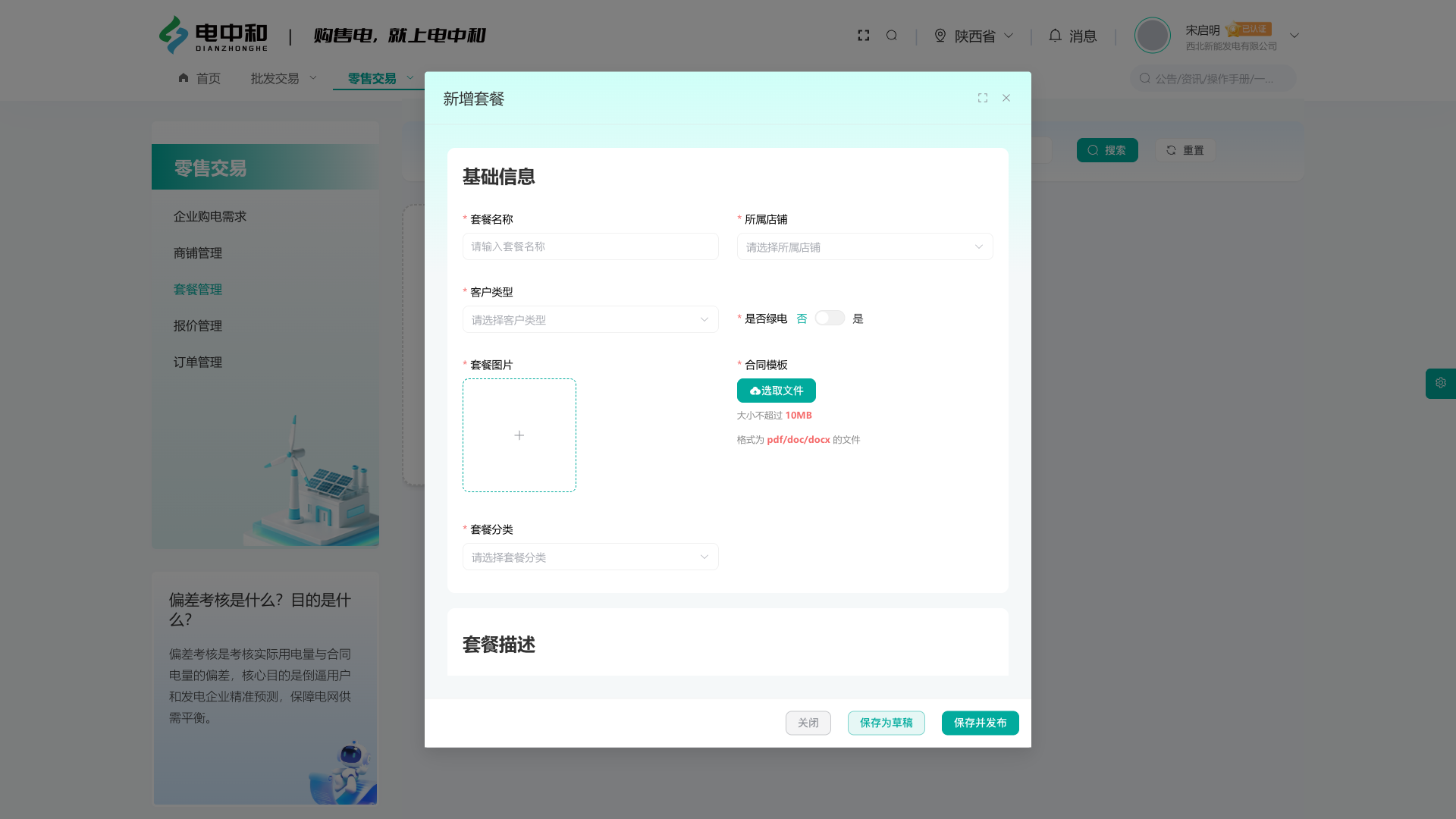Click the 搜索 button behind the dialog

[x=1107, y=150]
